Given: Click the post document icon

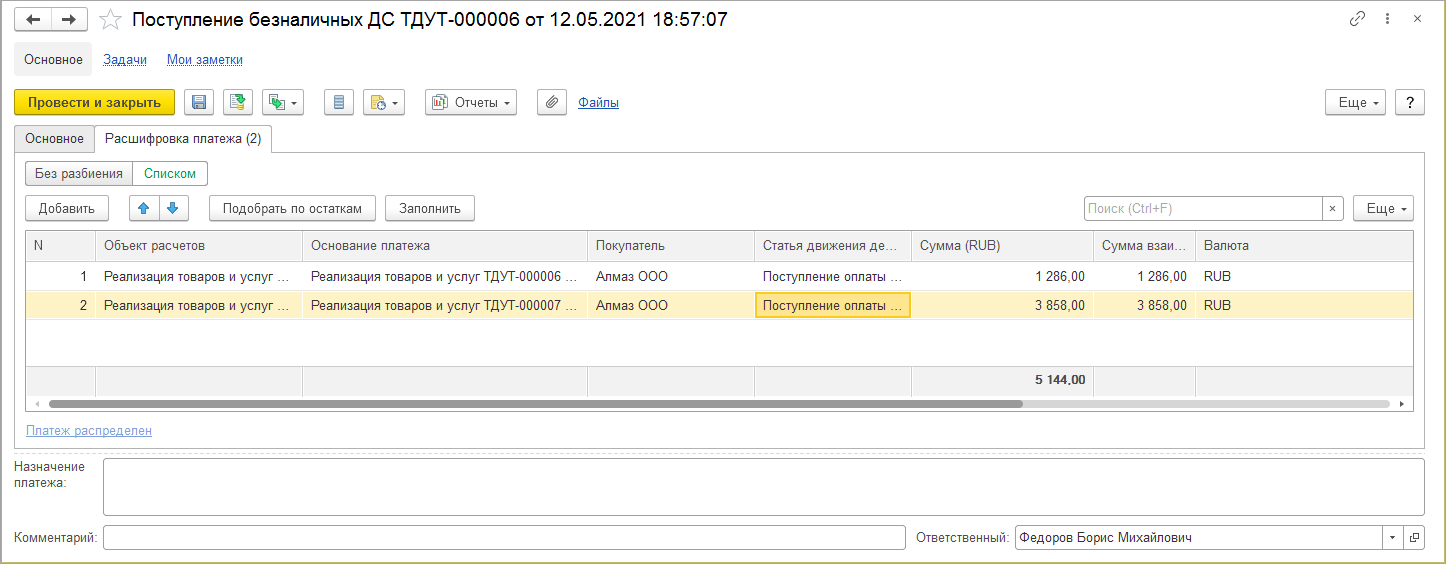Looking at the screenshot, I should (x=238, y=102).
